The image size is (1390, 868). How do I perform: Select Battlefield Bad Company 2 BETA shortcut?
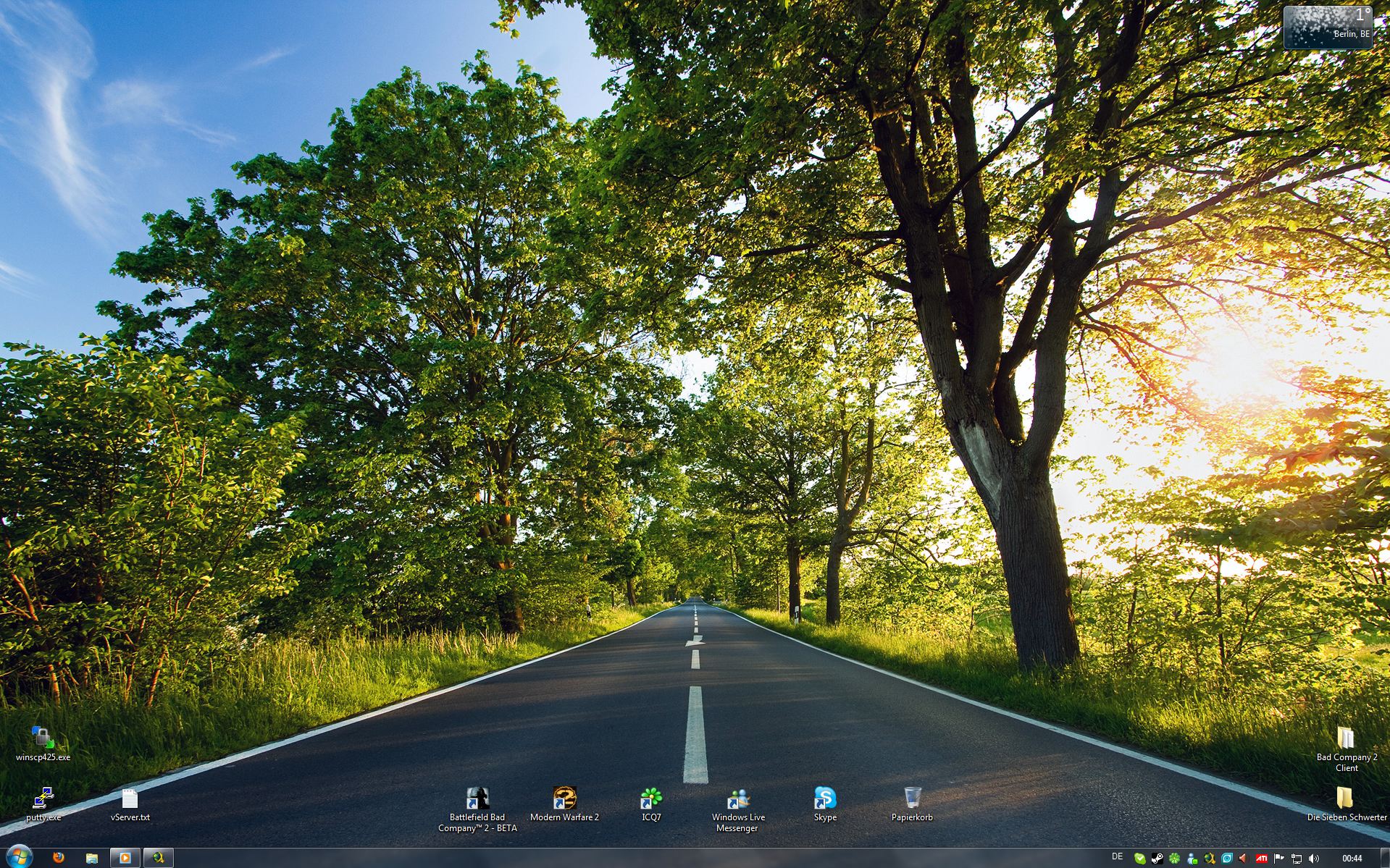pos(477,799)
